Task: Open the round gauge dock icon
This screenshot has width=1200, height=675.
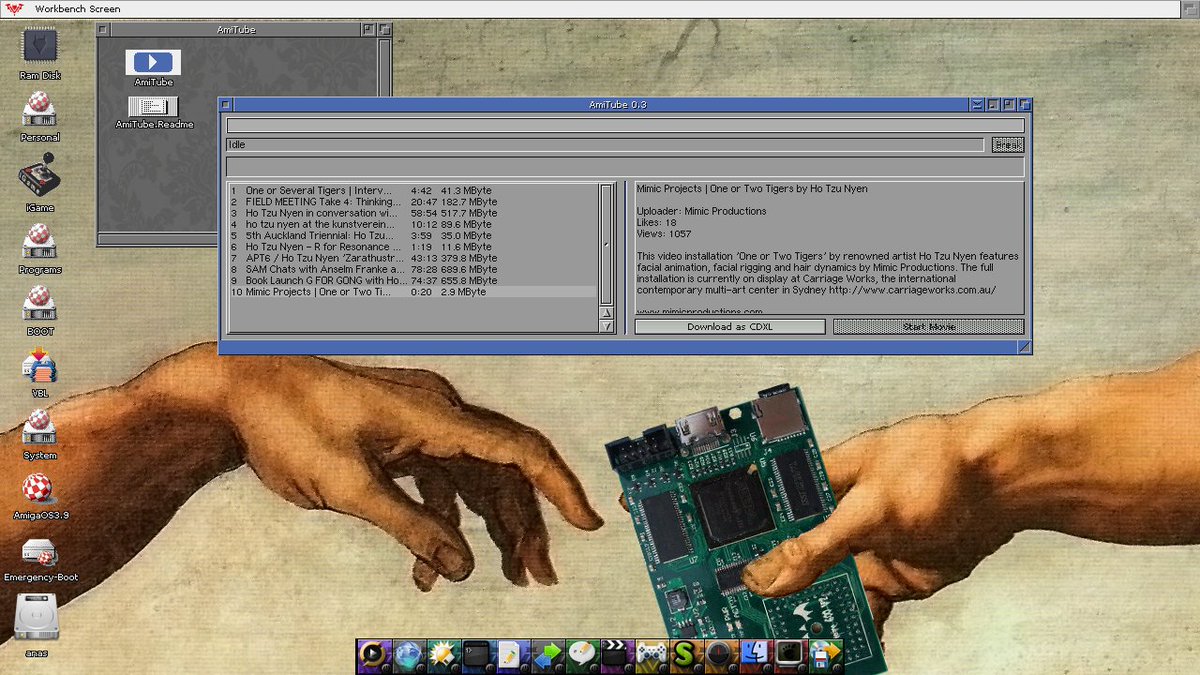Action: [x=720, y=654]
